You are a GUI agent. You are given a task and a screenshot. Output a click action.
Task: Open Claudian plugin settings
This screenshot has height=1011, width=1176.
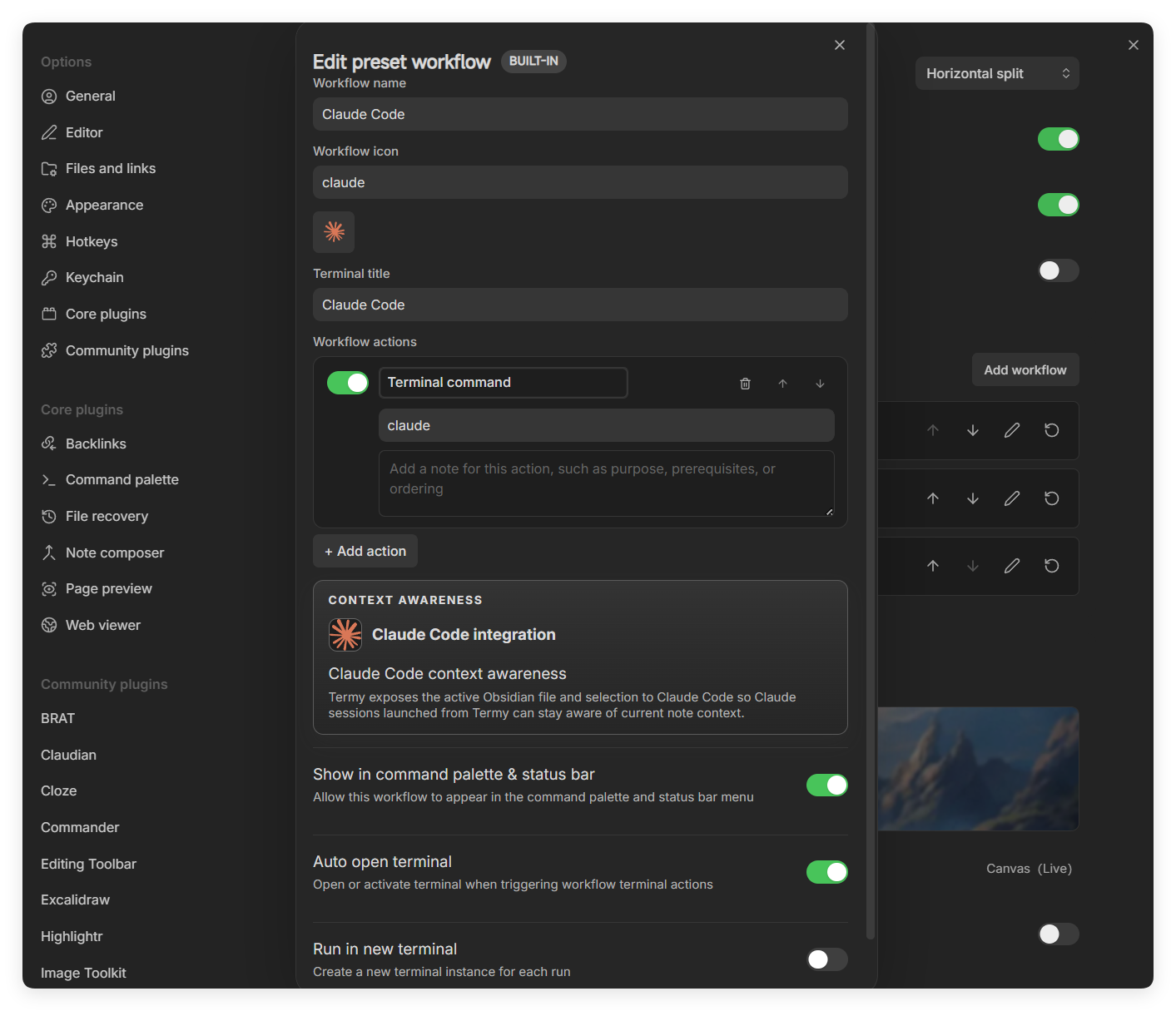[68, 756]
